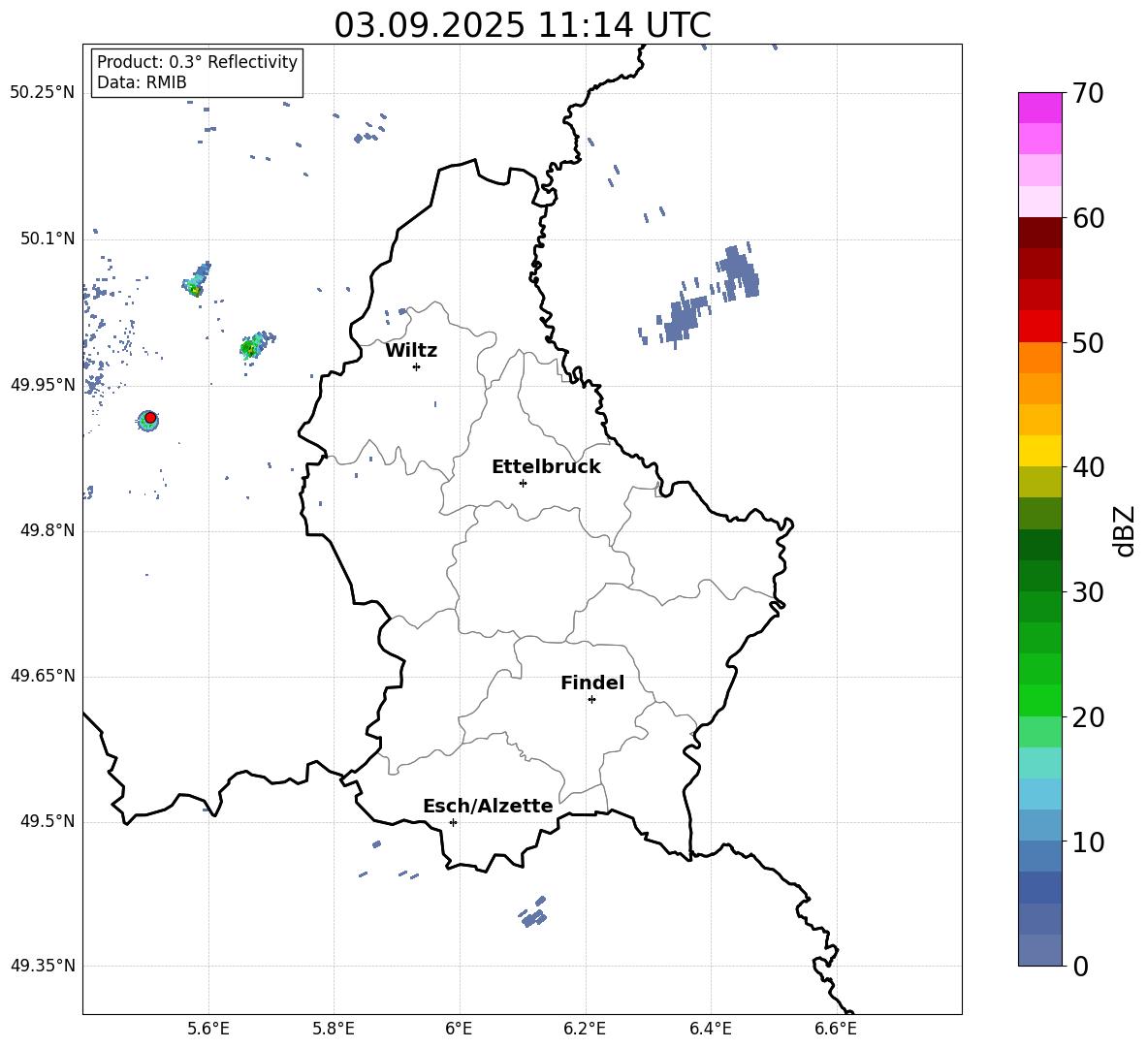Screen dimensions: 1148x1048
Task: Click the 49.65°N latitude label
Action: (x=43, y=676)
